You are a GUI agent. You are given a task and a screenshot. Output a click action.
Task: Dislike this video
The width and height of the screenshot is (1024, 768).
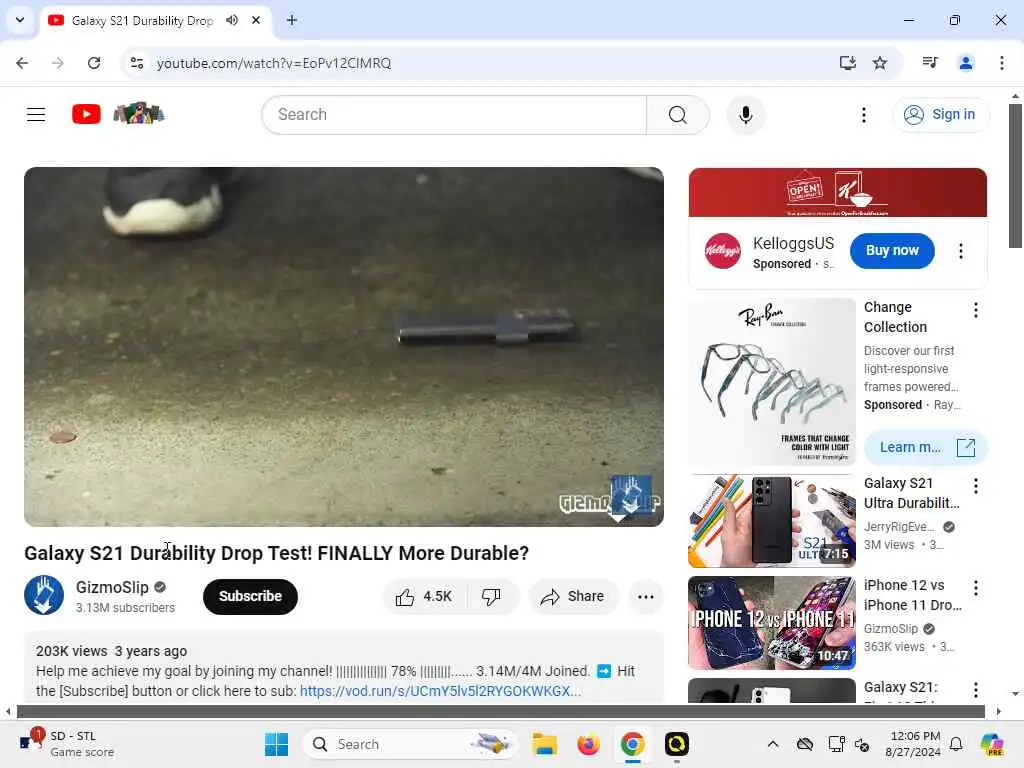pyautogui.click(x=491, y=596)
